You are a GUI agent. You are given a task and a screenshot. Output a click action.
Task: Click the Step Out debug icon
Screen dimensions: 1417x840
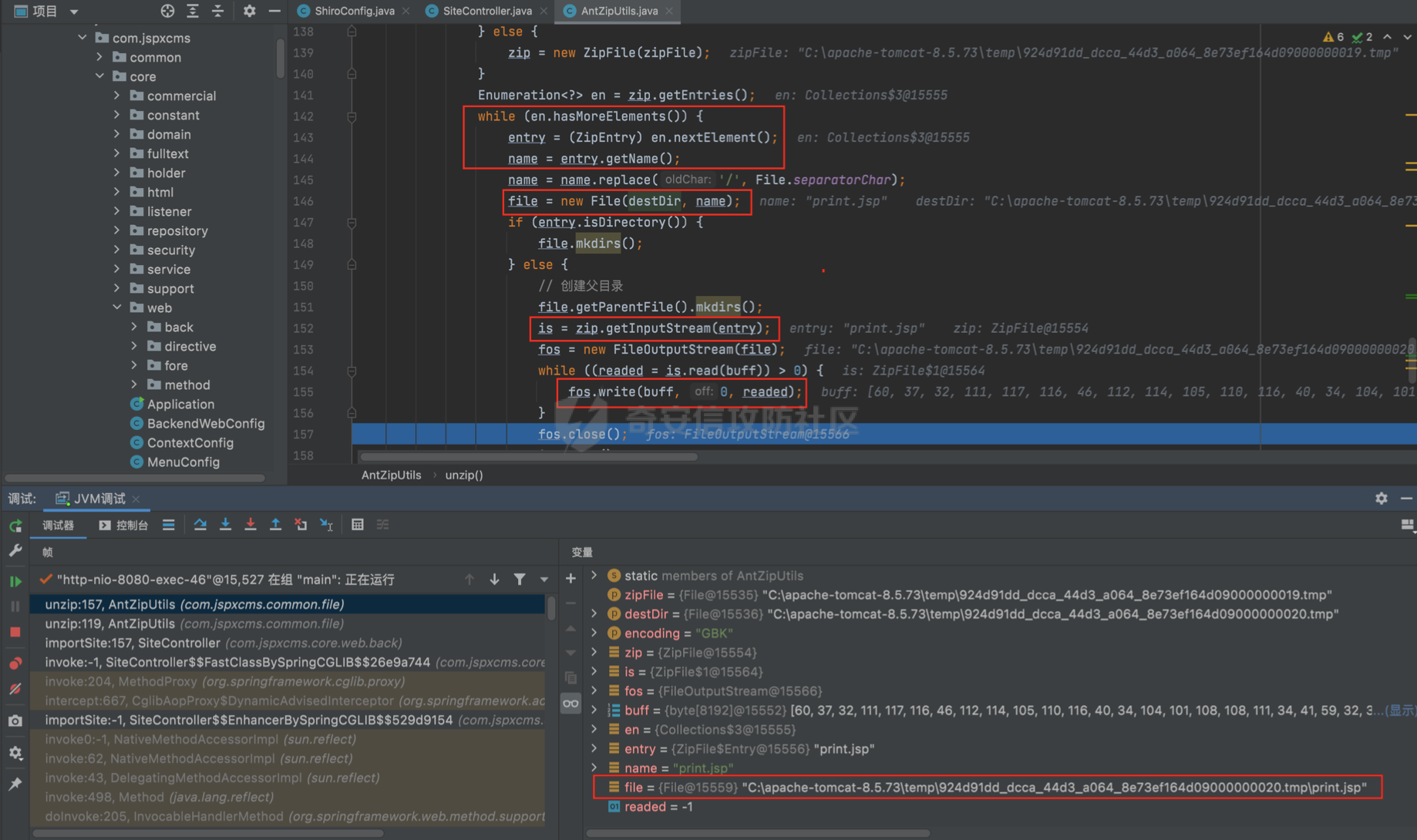point(275,525)
